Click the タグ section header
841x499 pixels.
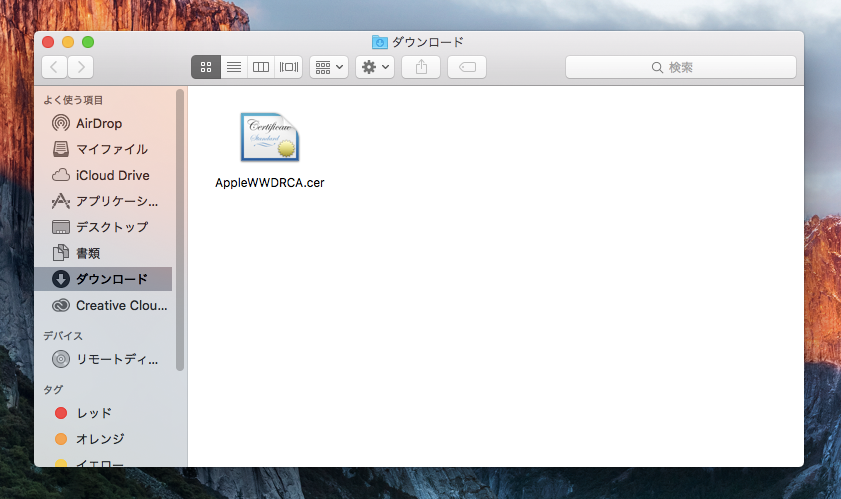(x=53, y=390)
